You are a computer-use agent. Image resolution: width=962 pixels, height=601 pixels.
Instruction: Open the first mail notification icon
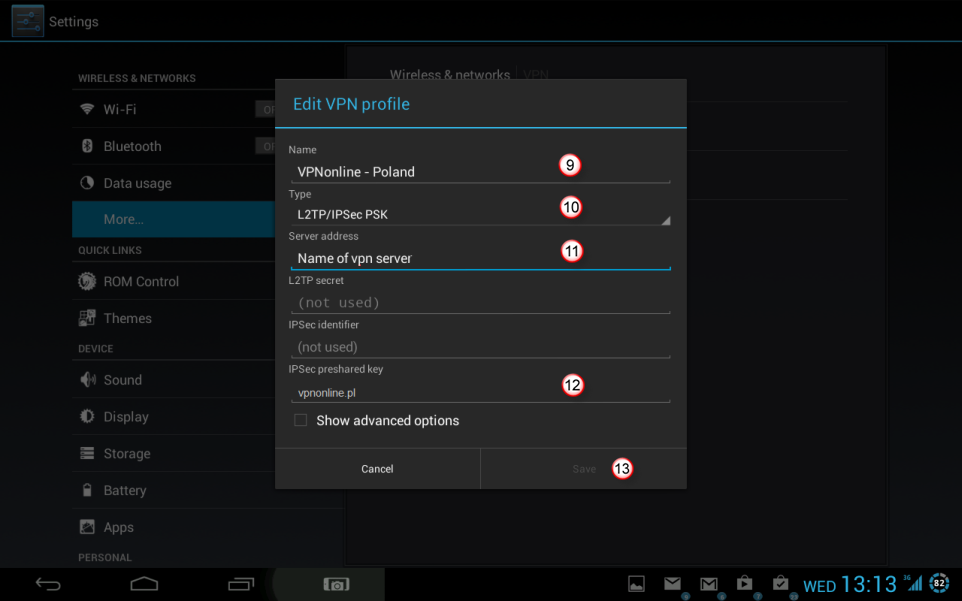[x=672, y=583]
